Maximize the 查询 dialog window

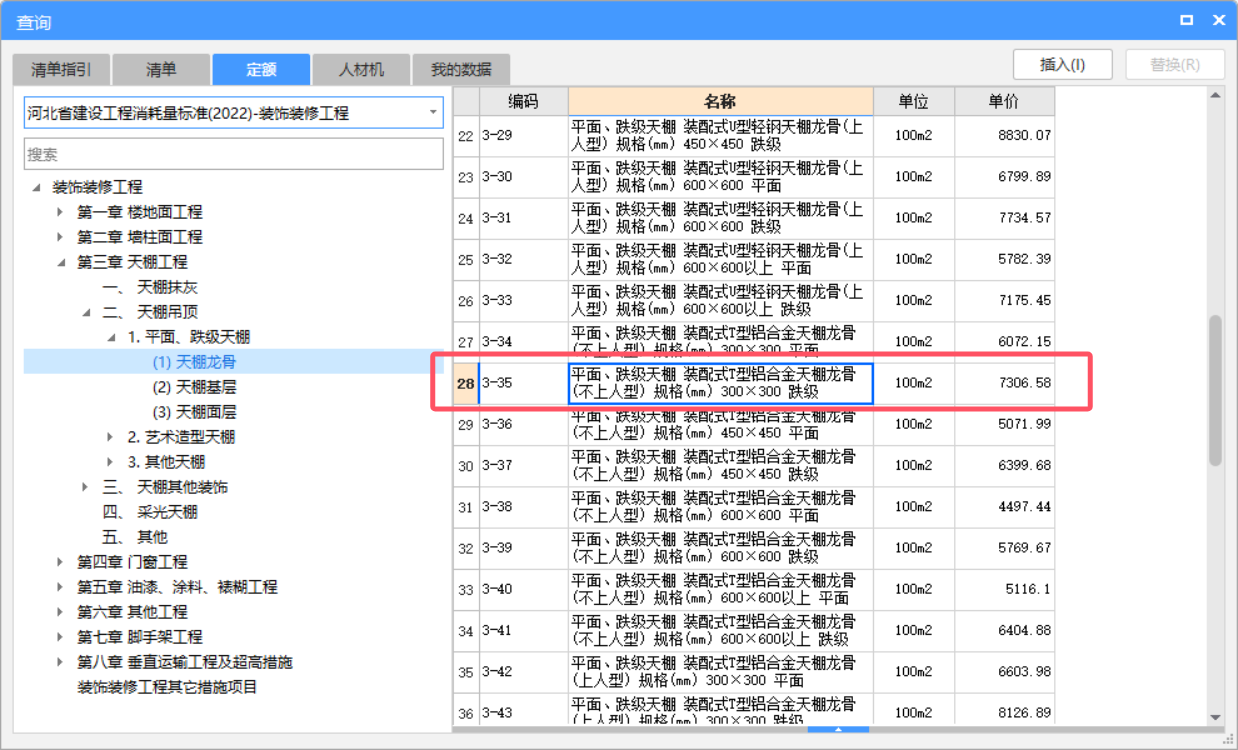(x=1186, y=20)
